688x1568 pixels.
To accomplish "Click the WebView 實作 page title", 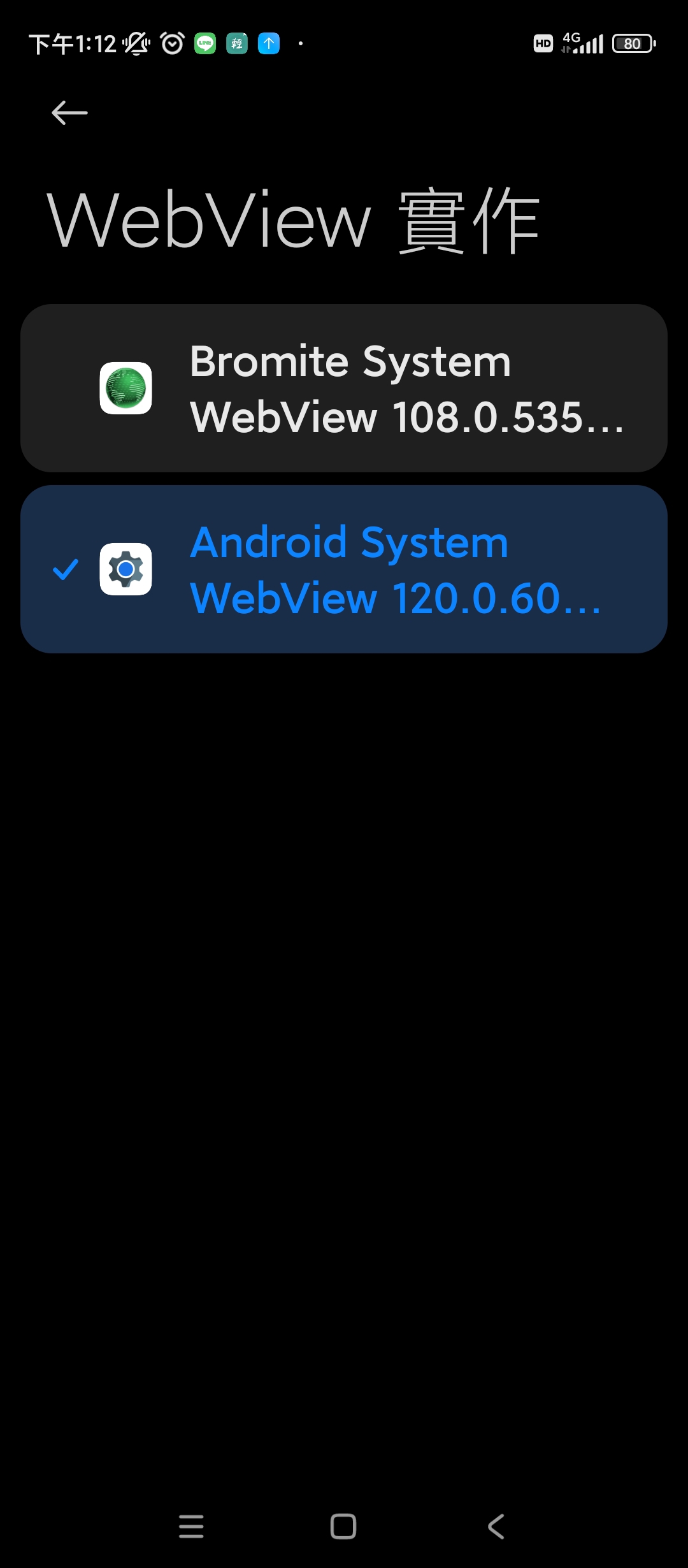I will point(294,221).
